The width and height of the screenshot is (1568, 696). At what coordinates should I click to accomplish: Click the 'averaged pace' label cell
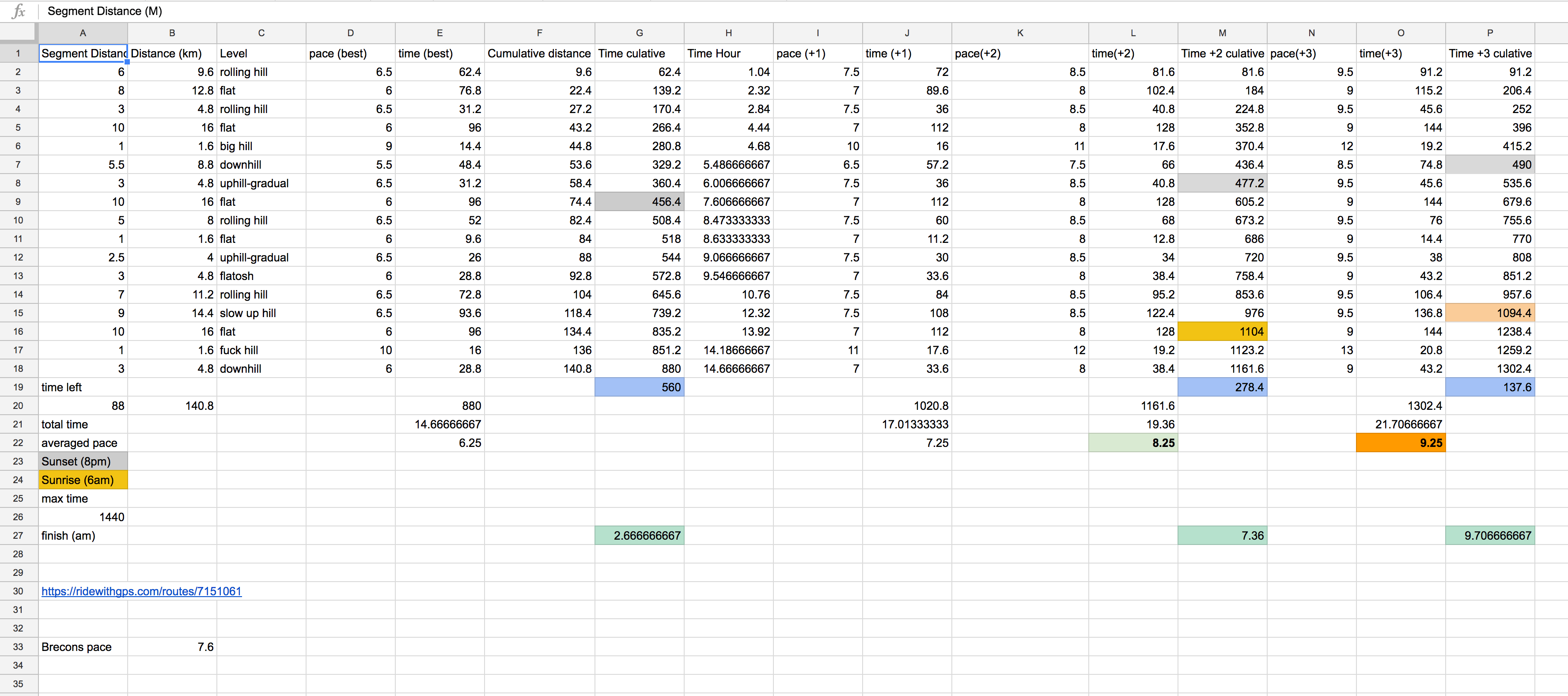tap(83, 443)
